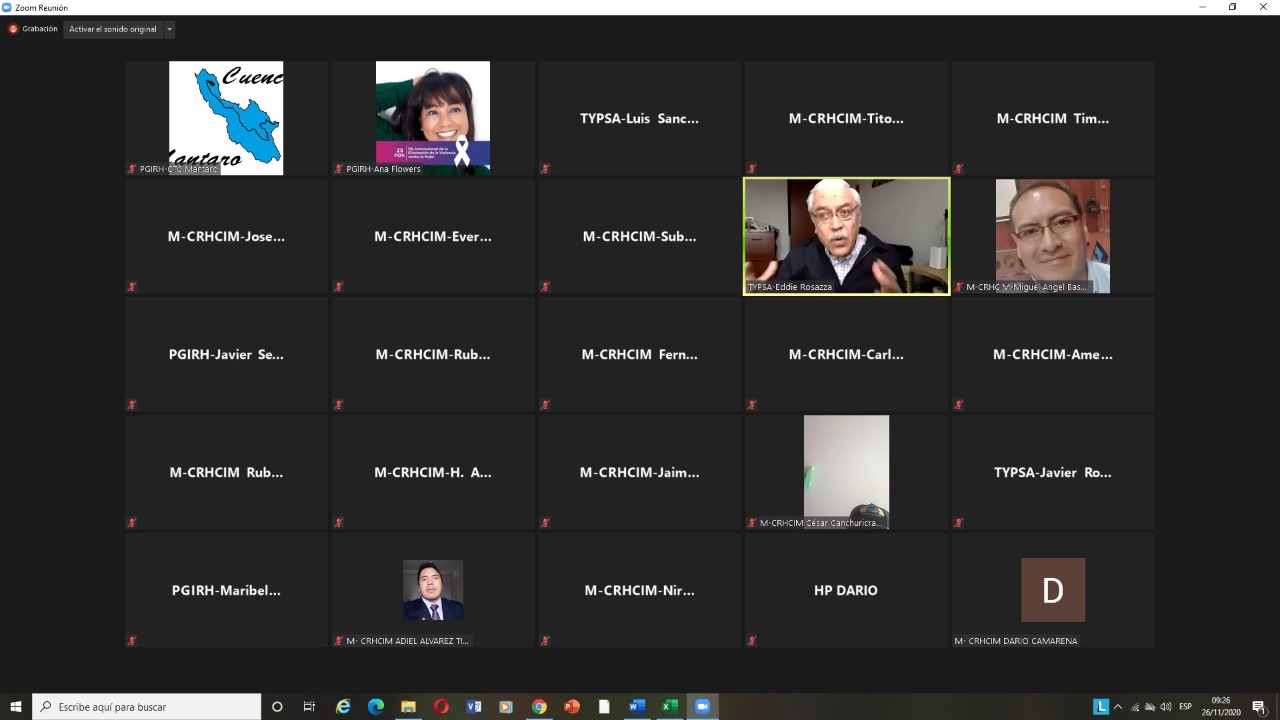Open Task View in the taskbar

(309, 707)
